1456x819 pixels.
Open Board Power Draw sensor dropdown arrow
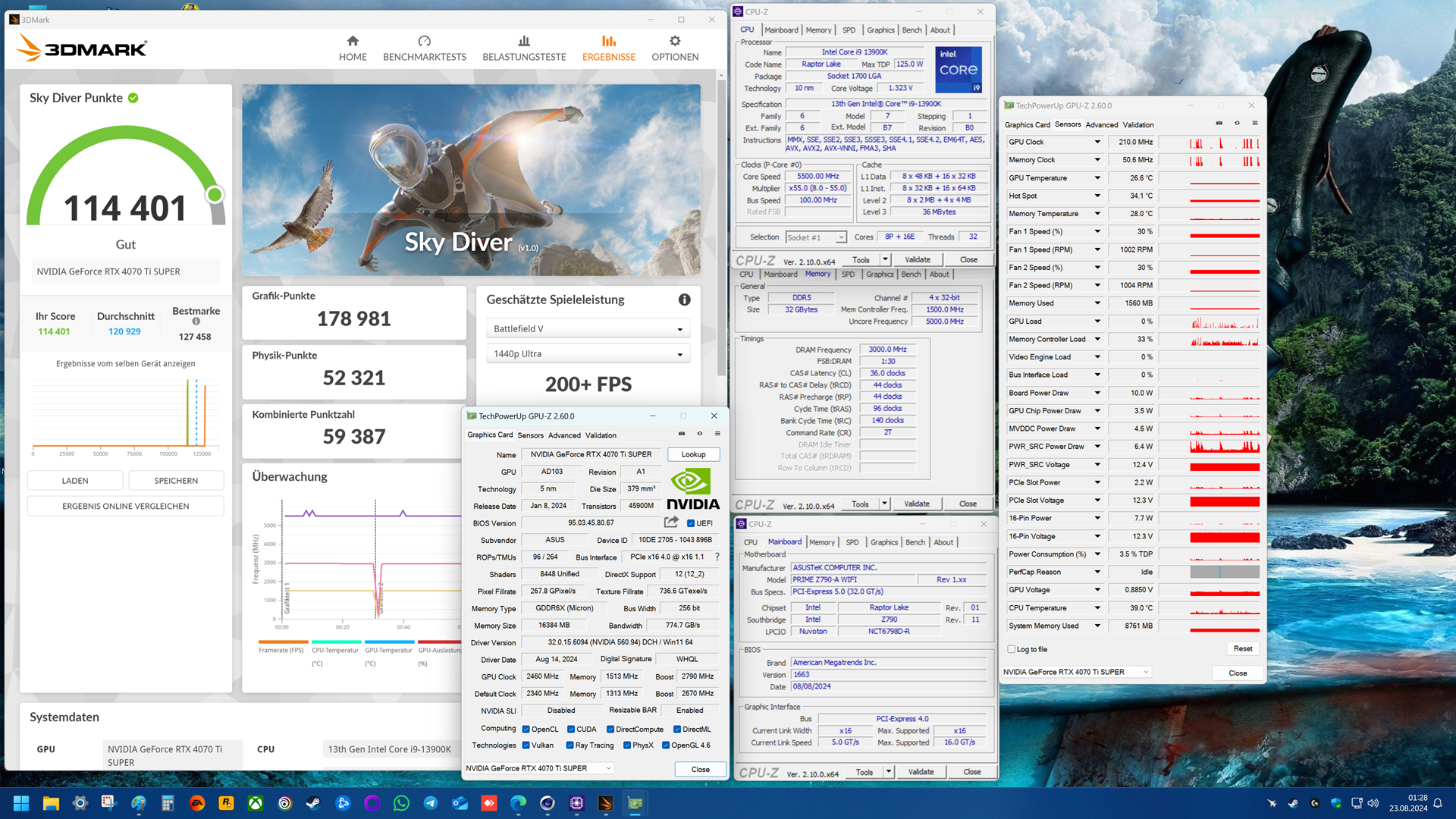pos(1097,393)
